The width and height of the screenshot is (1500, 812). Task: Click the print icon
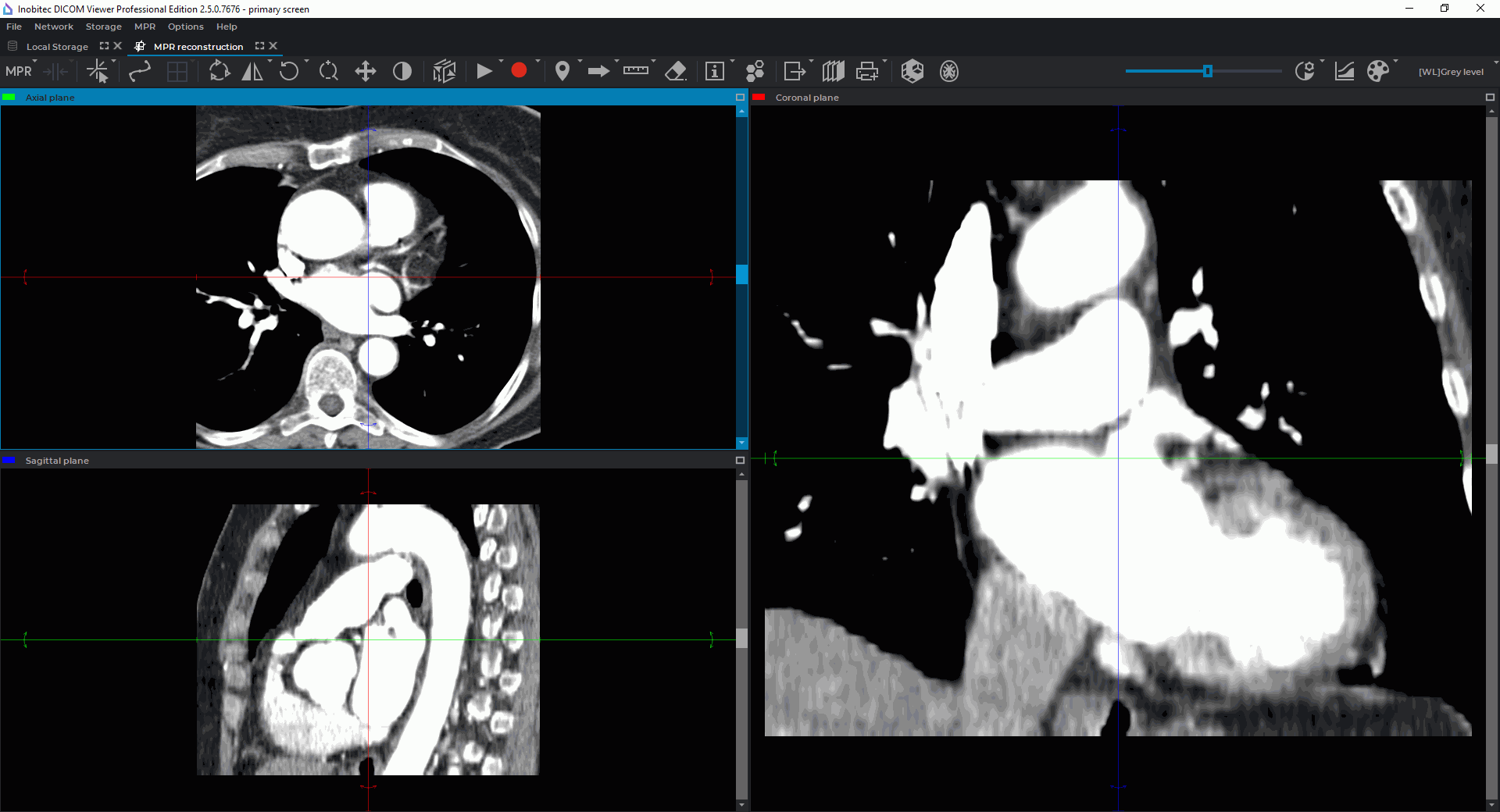(x=867, y=72)
